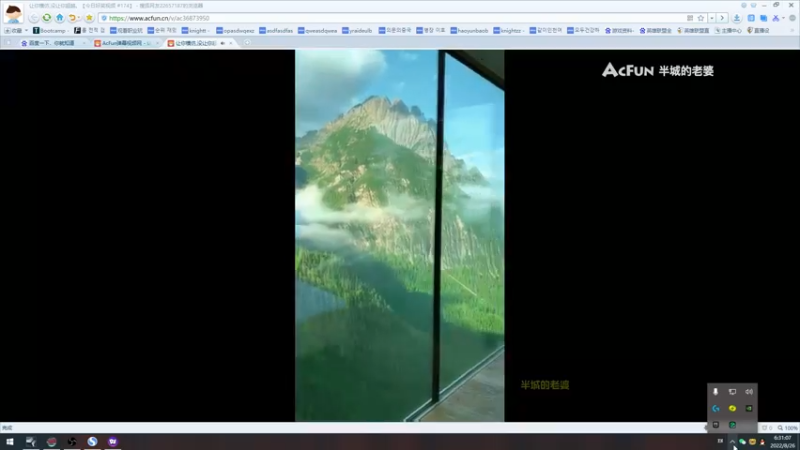Switch to AcFun danmaku video tab
Screen dimensions: 800x450
(125, 43)
